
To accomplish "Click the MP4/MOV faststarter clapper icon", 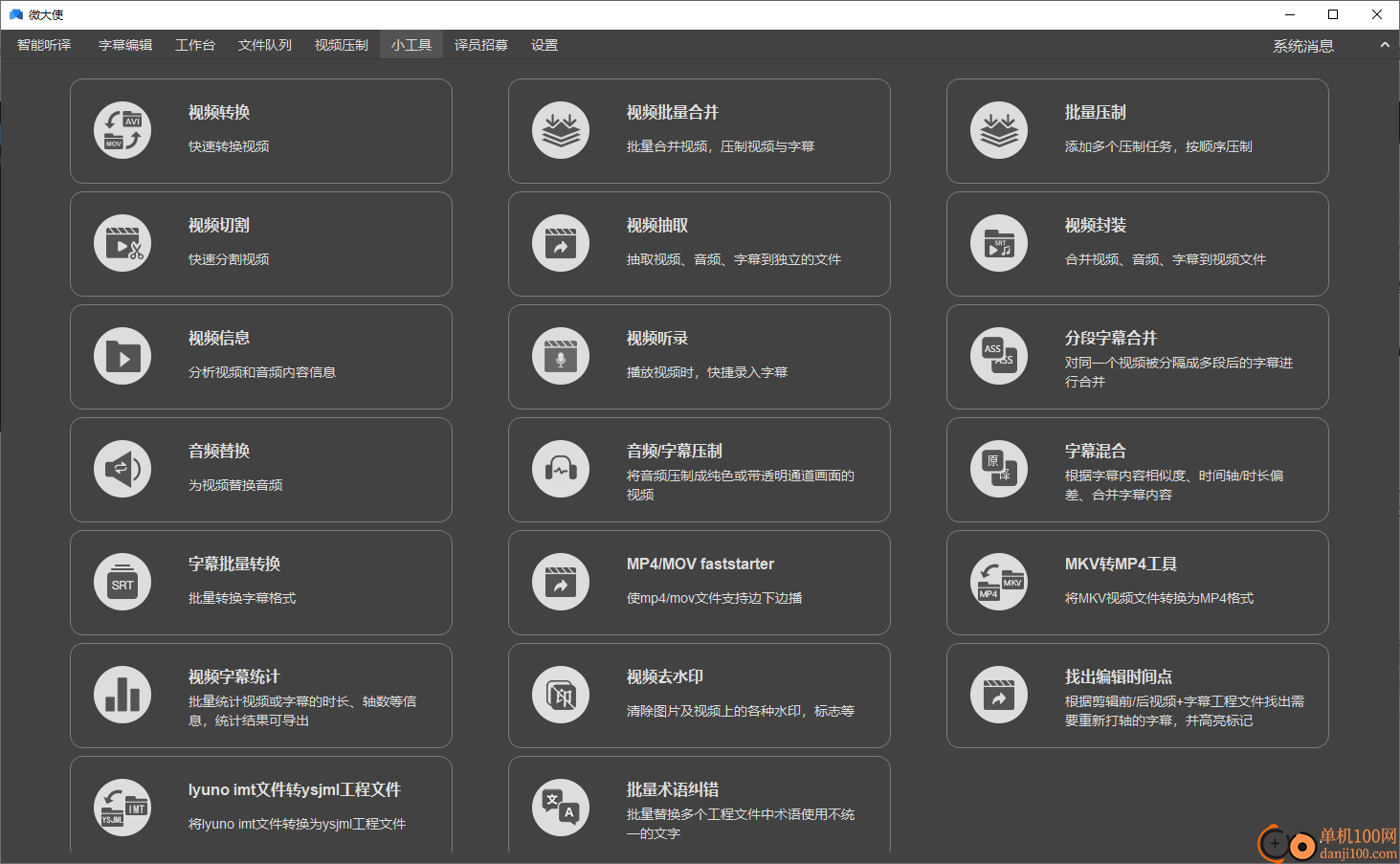I will click(x=561, y=582).
